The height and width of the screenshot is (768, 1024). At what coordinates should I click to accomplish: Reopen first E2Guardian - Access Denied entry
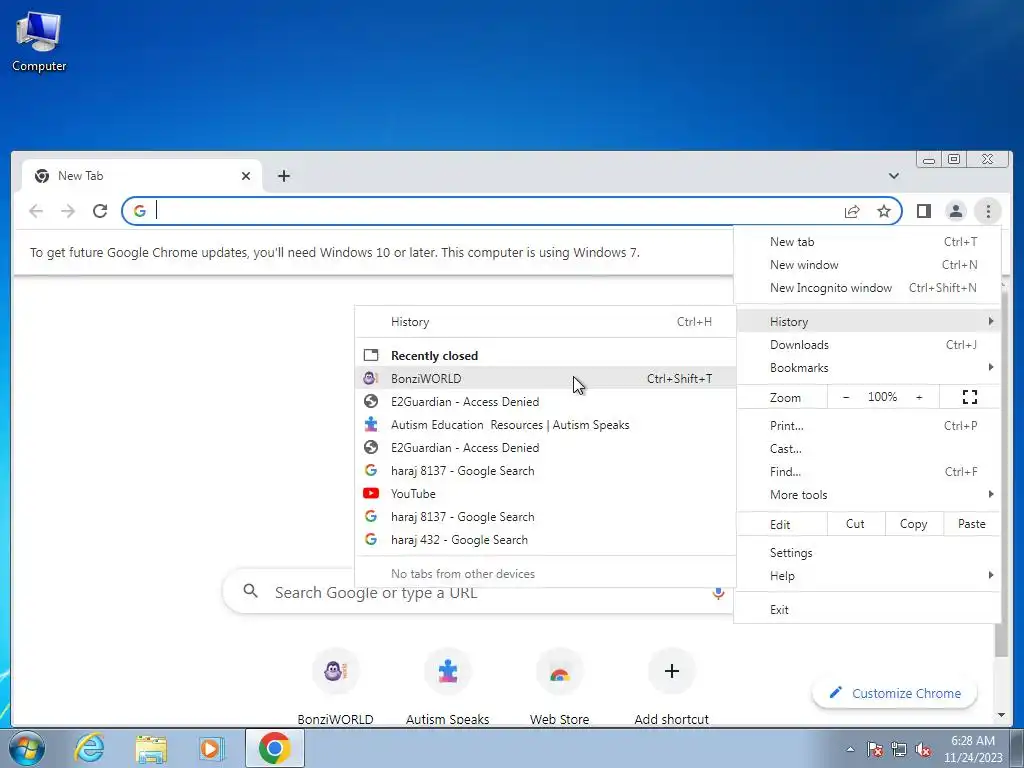pyautogui.click(x=545, y=402)
